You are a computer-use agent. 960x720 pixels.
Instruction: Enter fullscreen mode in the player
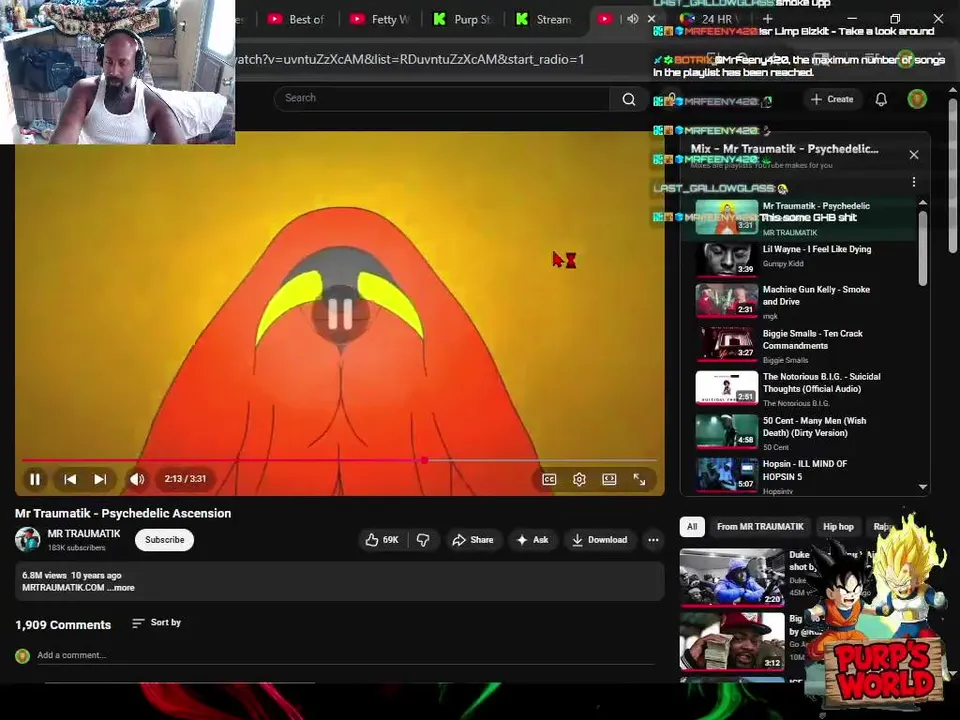pos(639,479)
